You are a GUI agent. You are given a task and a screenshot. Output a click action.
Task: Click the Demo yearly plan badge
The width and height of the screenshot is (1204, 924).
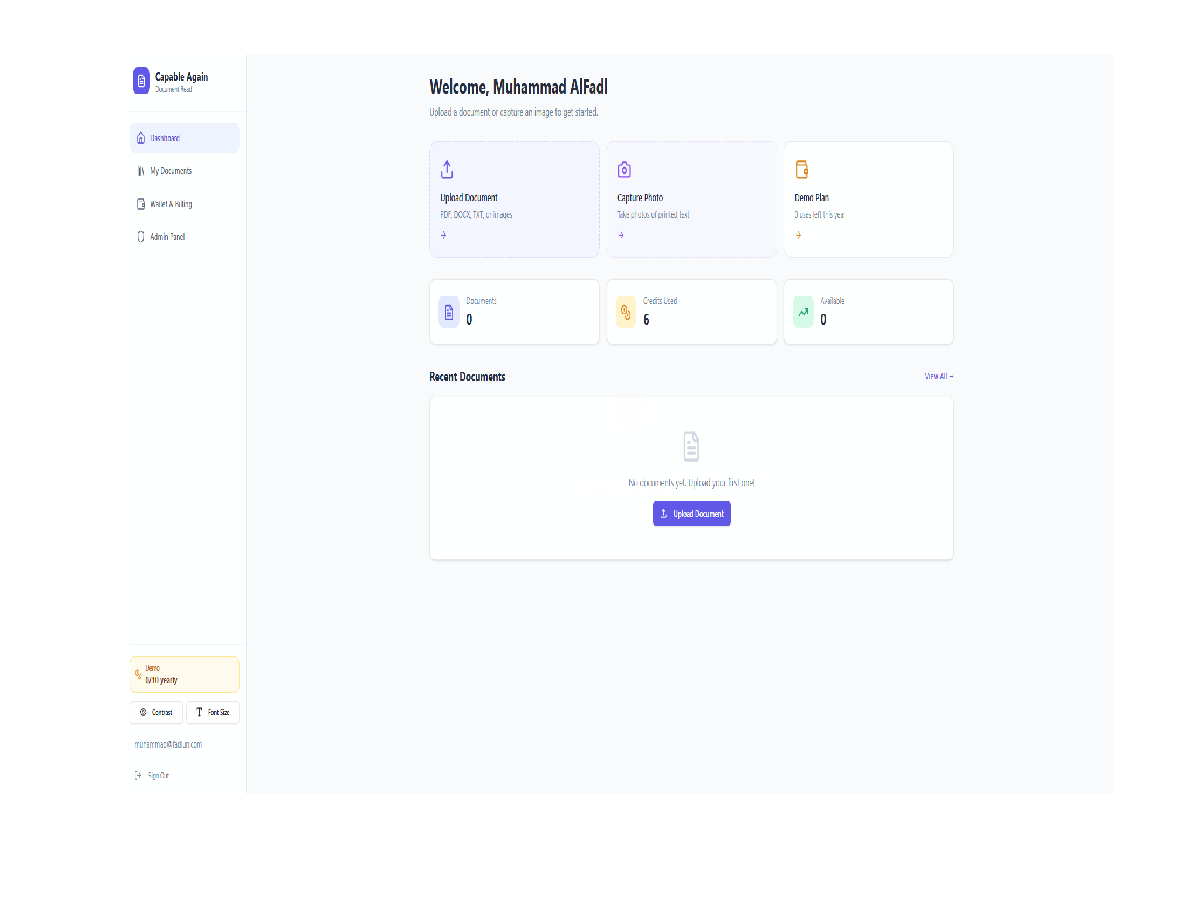[x=184, y=674]
